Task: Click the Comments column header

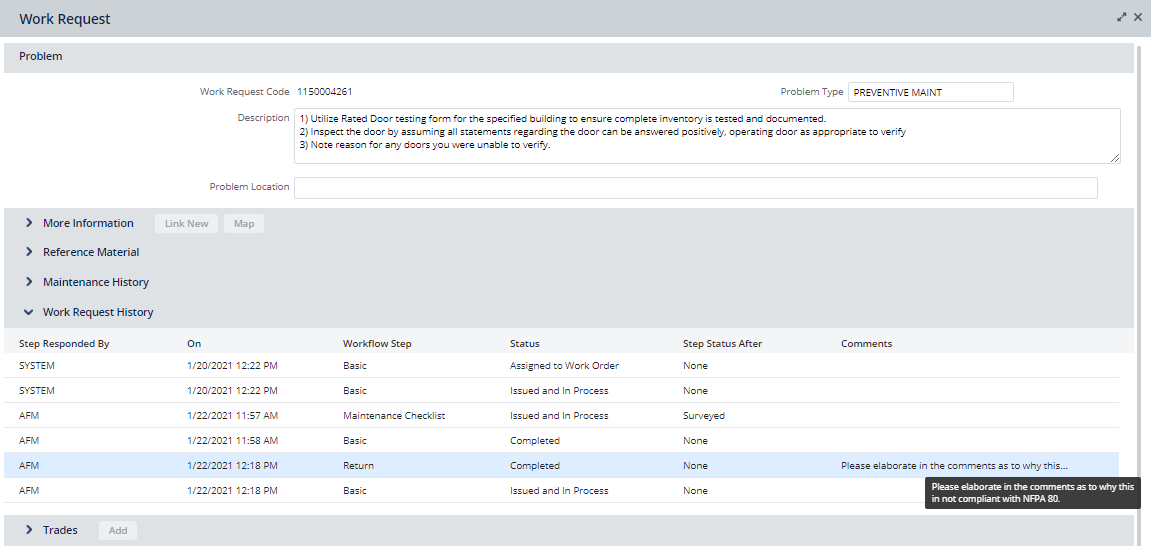Action: pyautogui.click(x=866, y=343)
